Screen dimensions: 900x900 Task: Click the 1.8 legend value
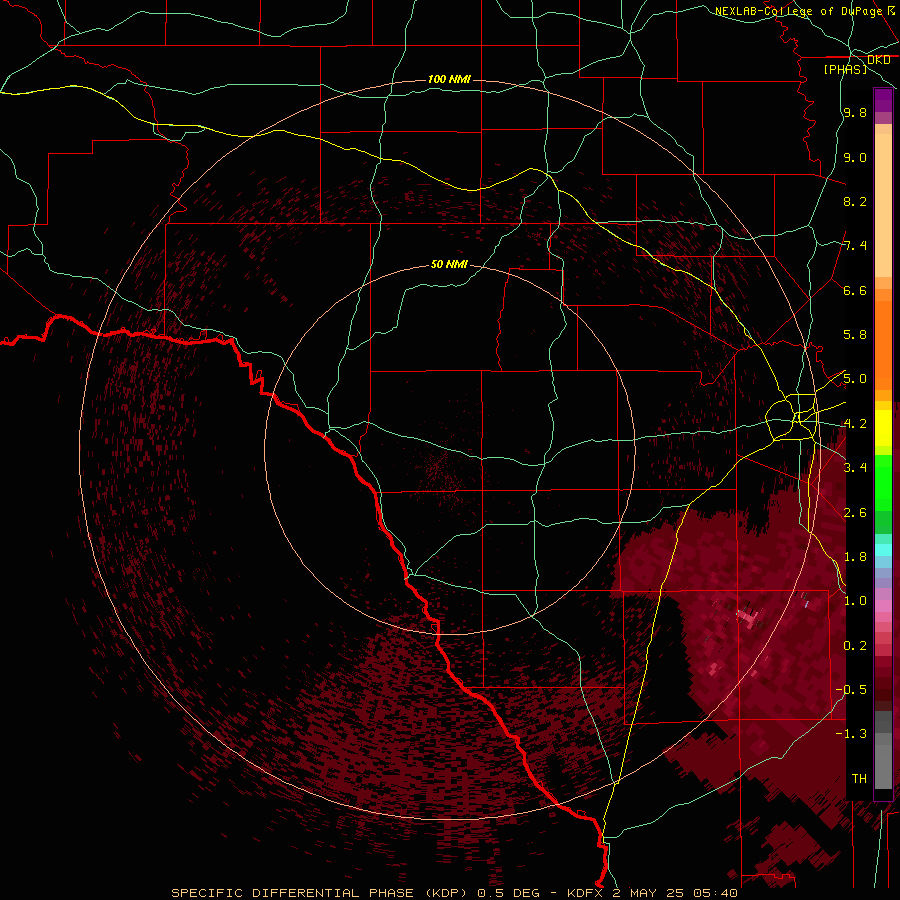[855, 557]
